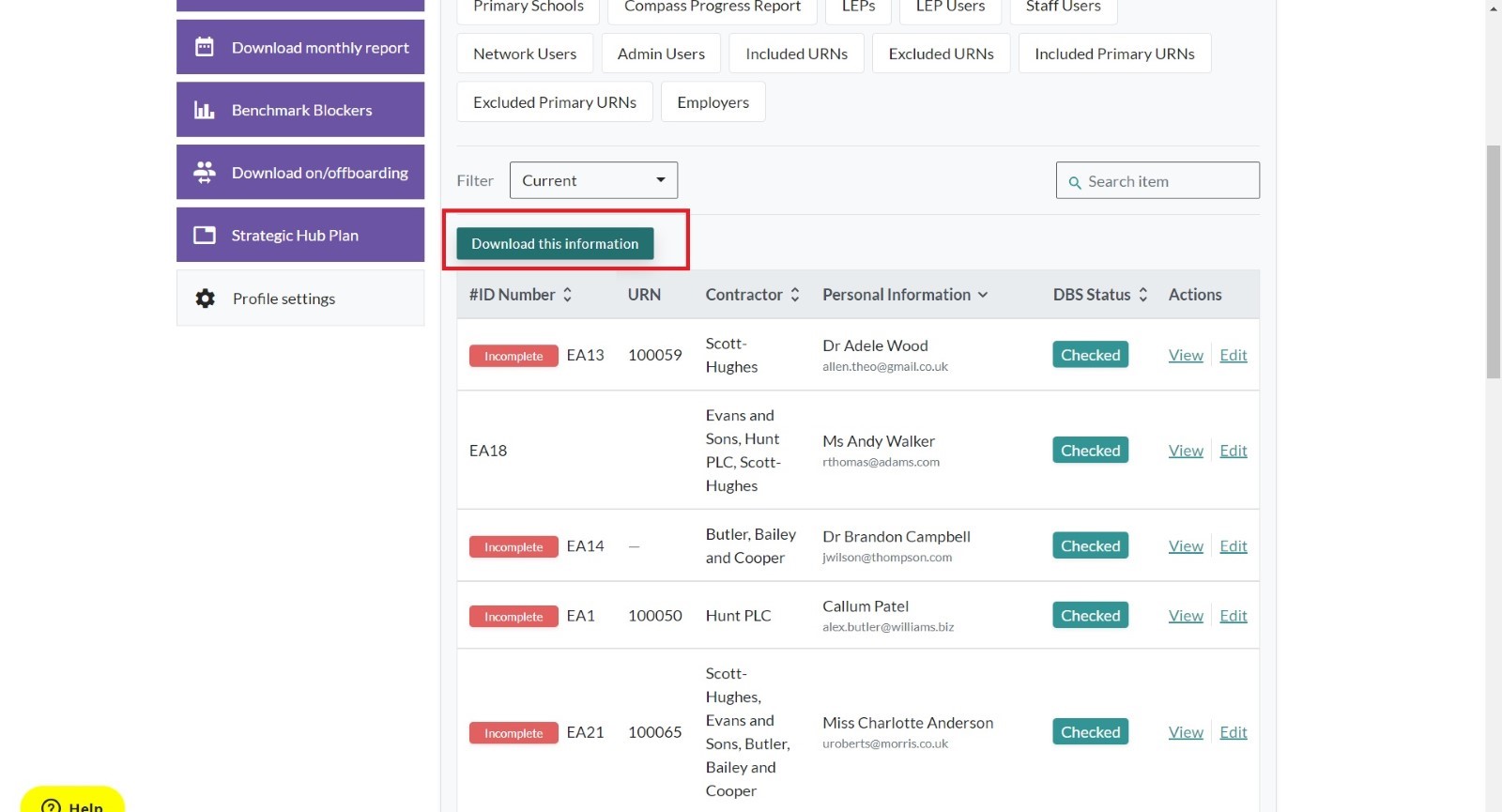Edit the Dr Brandon Campbell record
This screenshot has height=812, width=1502.
coord(1234,546)
